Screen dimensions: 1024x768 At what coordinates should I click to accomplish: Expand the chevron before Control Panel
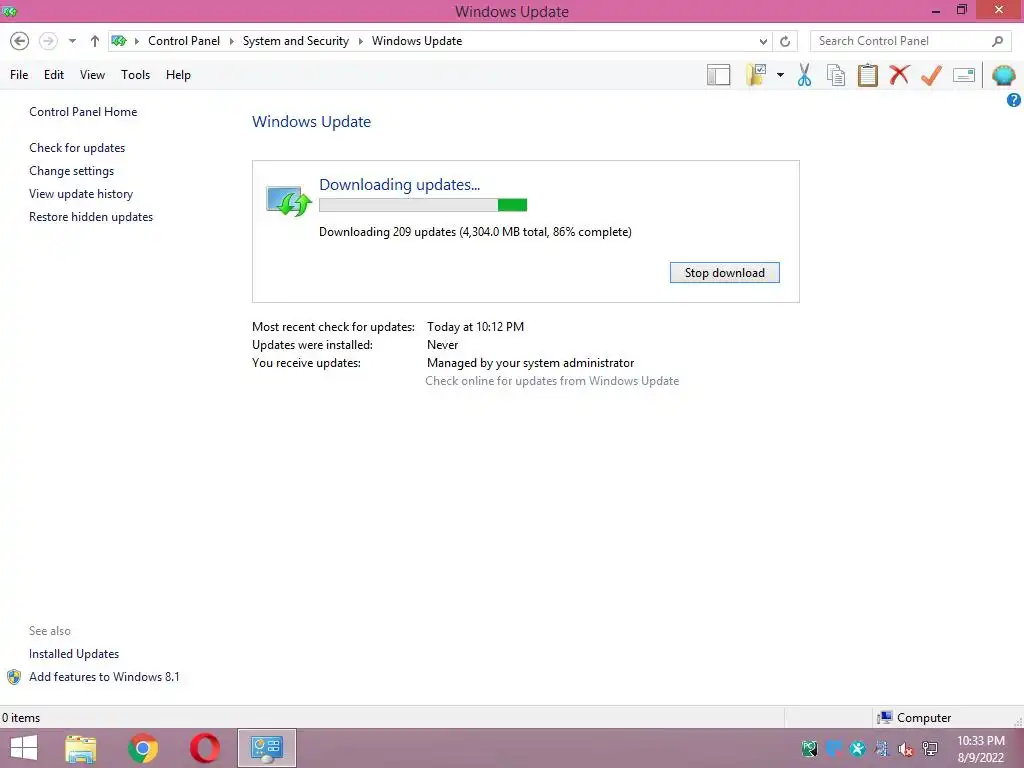136,41
